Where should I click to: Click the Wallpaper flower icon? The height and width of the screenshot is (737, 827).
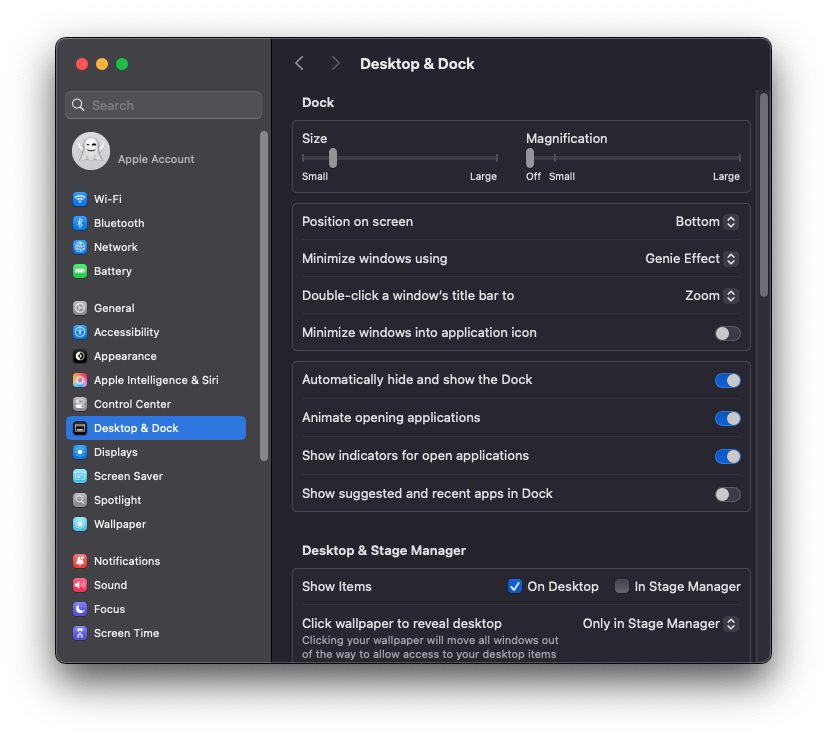click(x=80, y=524)
